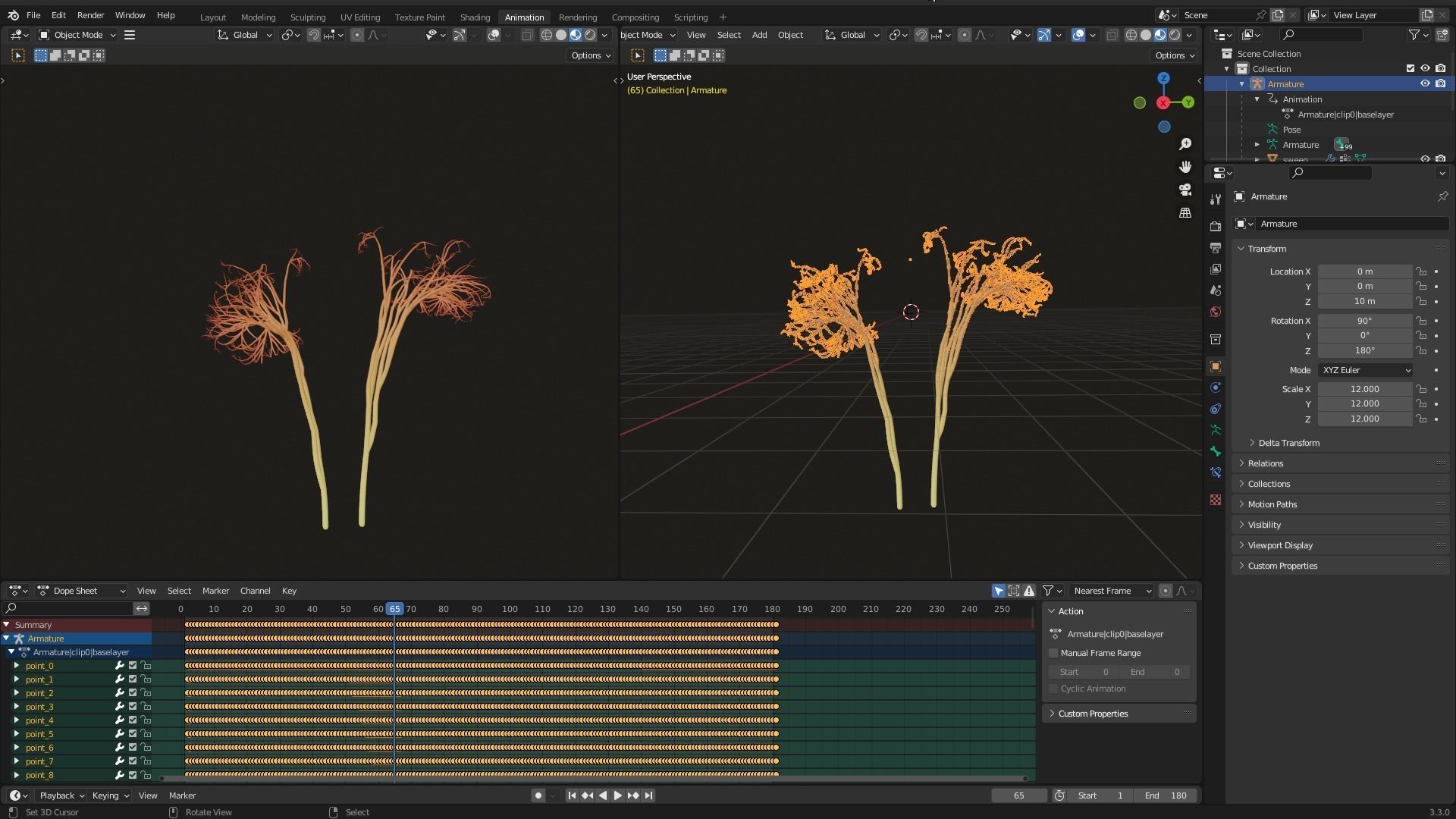Enable the Manual Frame Range checkbox
The image size is (1456, 819).
1053,653
